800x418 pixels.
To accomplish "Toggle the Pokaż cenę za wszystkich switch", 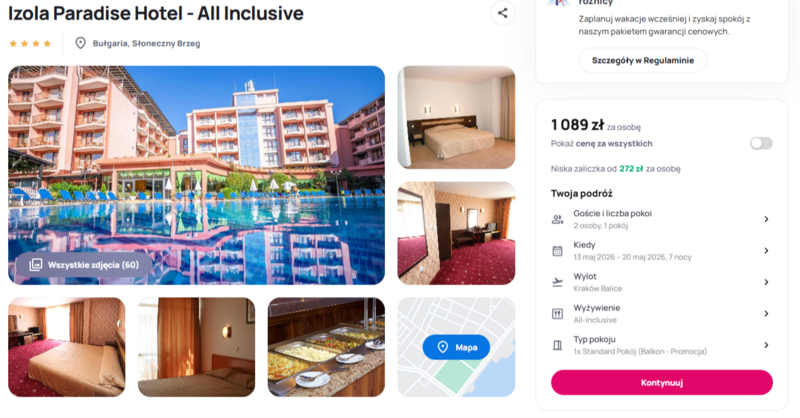I will coord(761,143).
